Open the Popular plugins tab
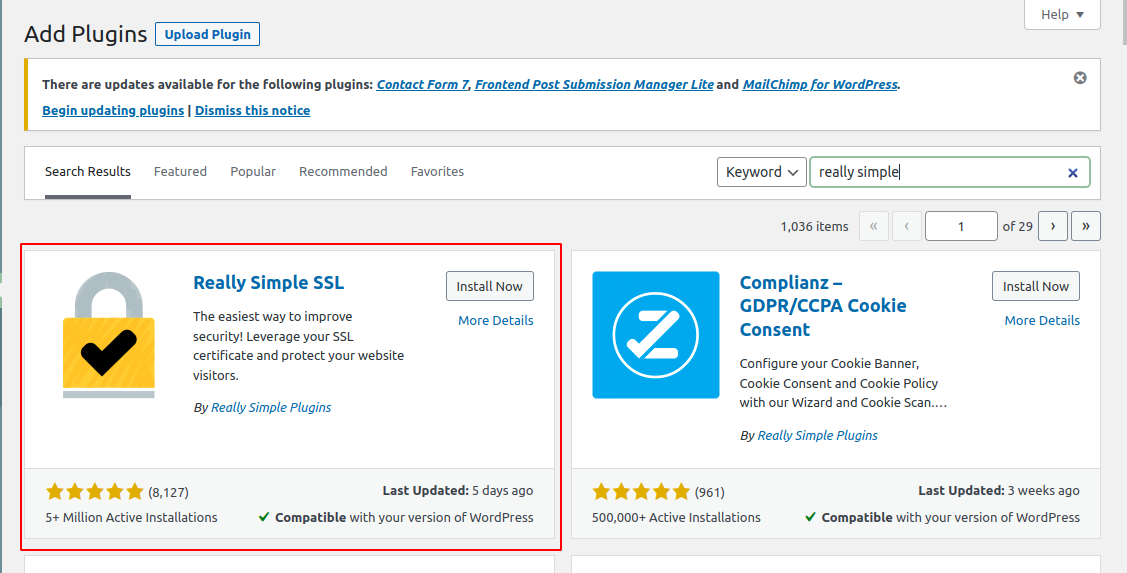The height and width of the screenshot is (573, 1127). point(253,172)
